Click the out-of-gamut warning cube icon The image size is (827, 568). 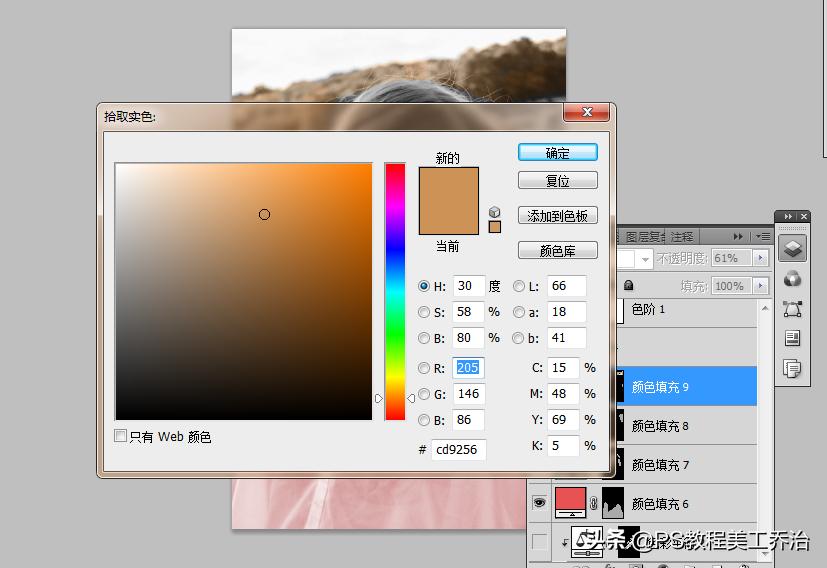pyautogui.click(x=494, y=212)
